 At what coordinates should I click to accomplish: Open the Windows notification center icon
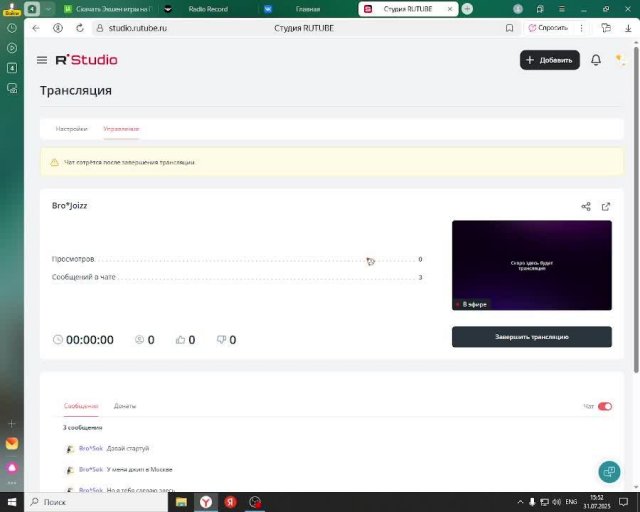623,502
